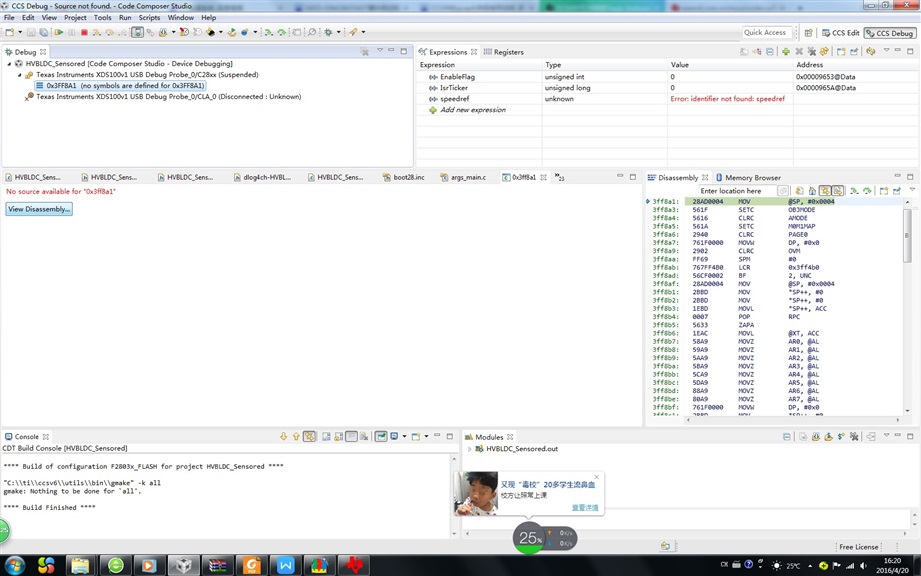
Task: Click the Refresh icon in the Disassembly toolbar
Action: point(799,191)
